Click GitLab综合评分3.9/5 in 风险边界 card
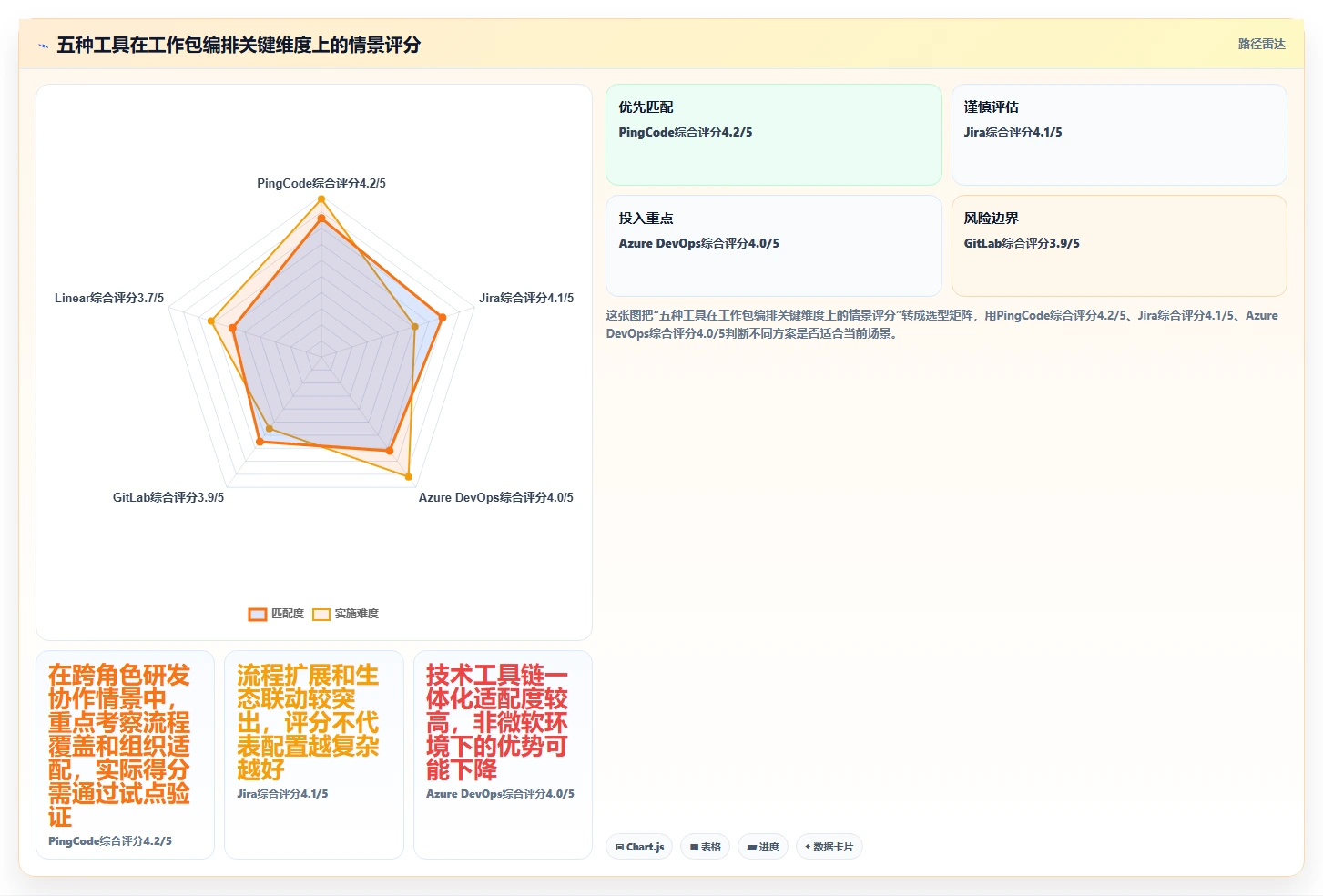This screenshot has width=1323, height=896. tap(1022, 243)
